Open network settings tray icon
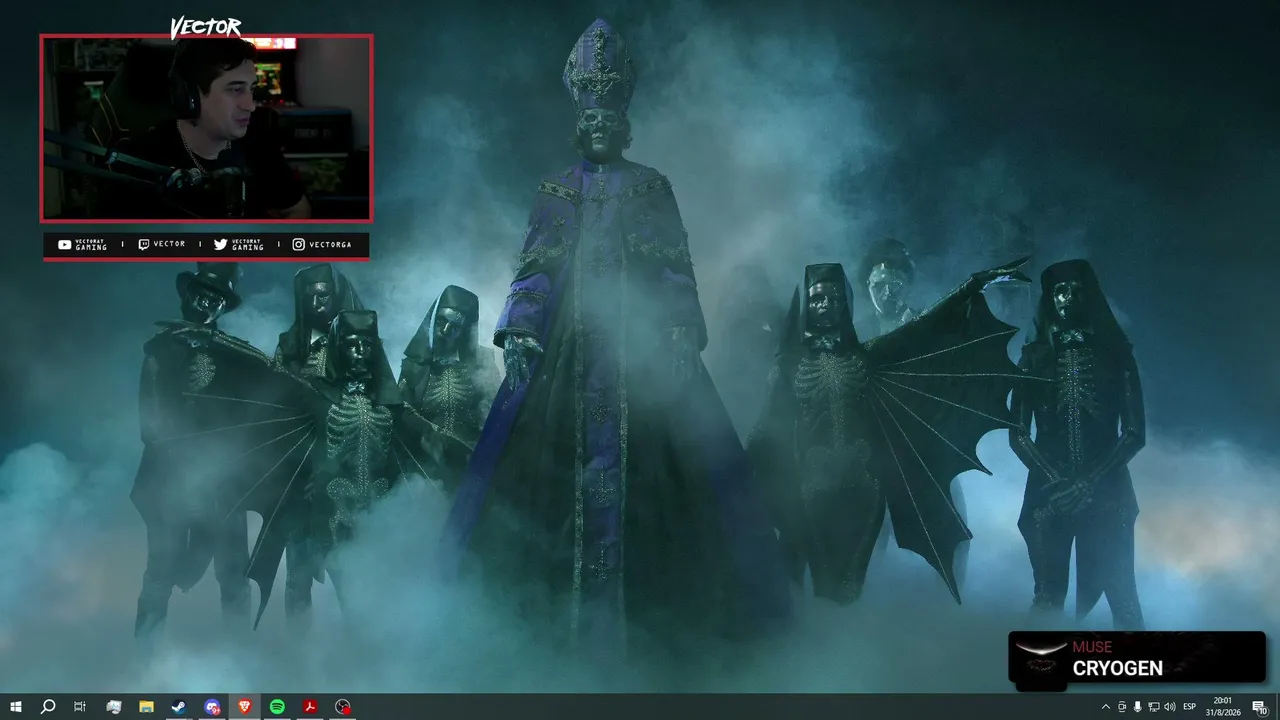The image size is (1280, 720). point(1154,707)
